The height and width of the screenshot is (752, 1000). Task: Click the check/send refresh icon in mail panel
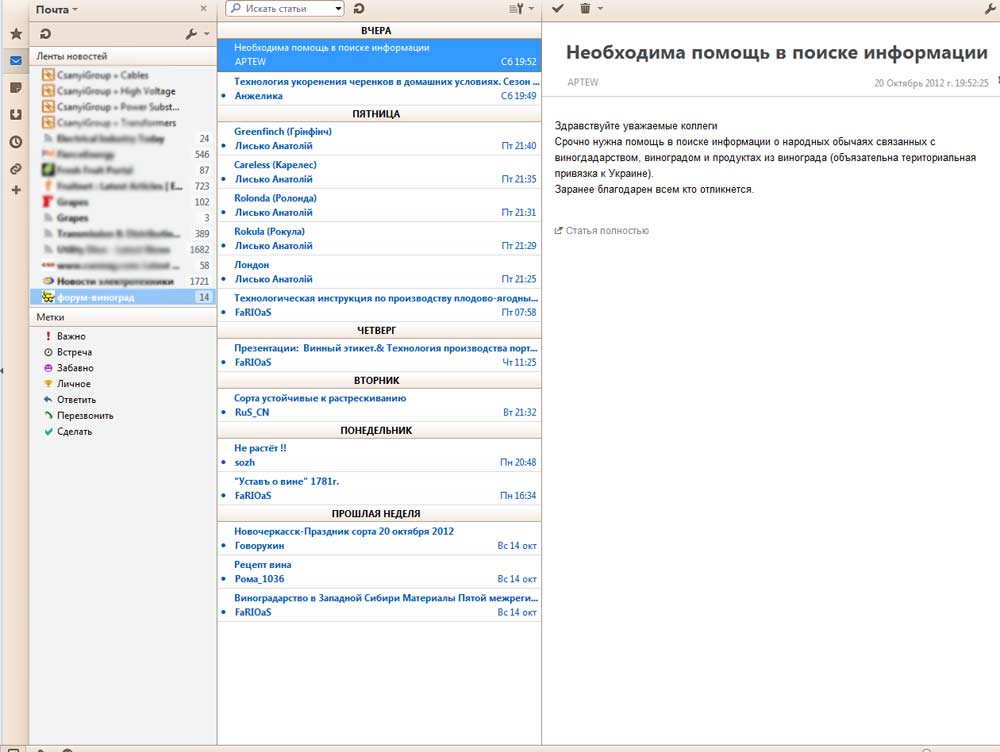point(45,34)
